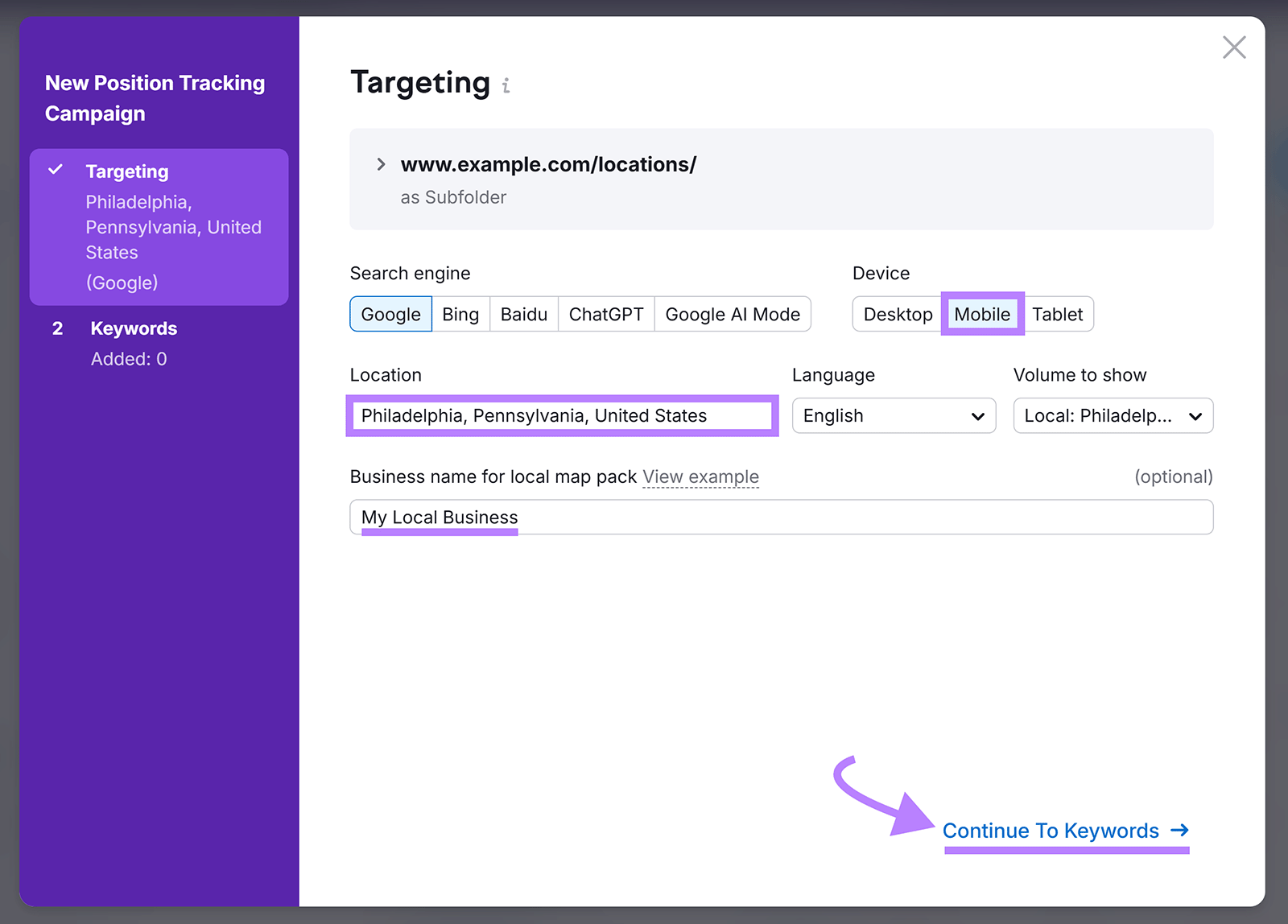Viewport: 1288px width, 924px height.
Task: Select Google AI Mode search engine
Action: 733,314
